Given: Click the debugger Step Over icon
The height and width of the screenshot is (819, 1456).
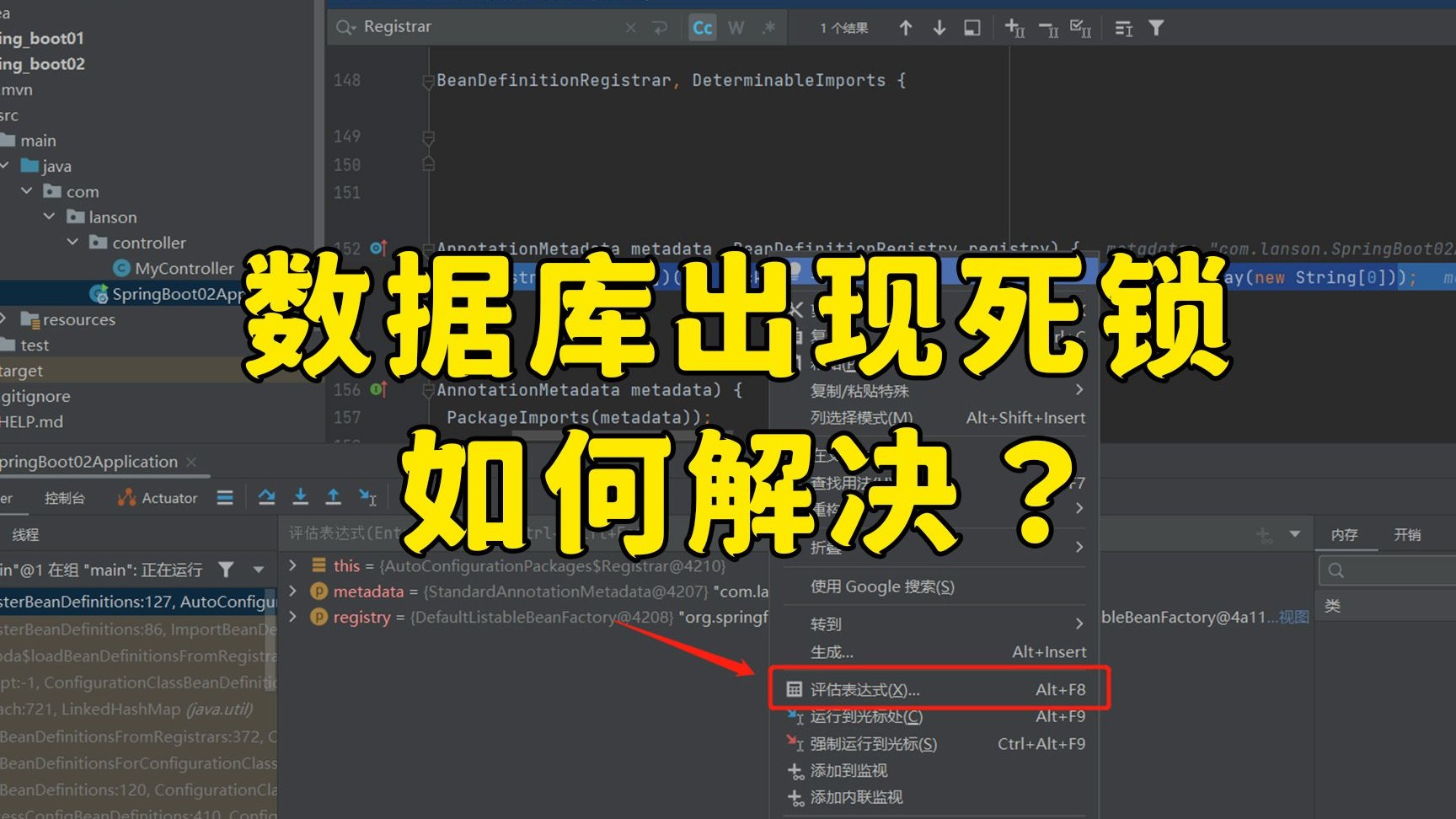Looking at the screenshot, I should [x=267, y=497].
